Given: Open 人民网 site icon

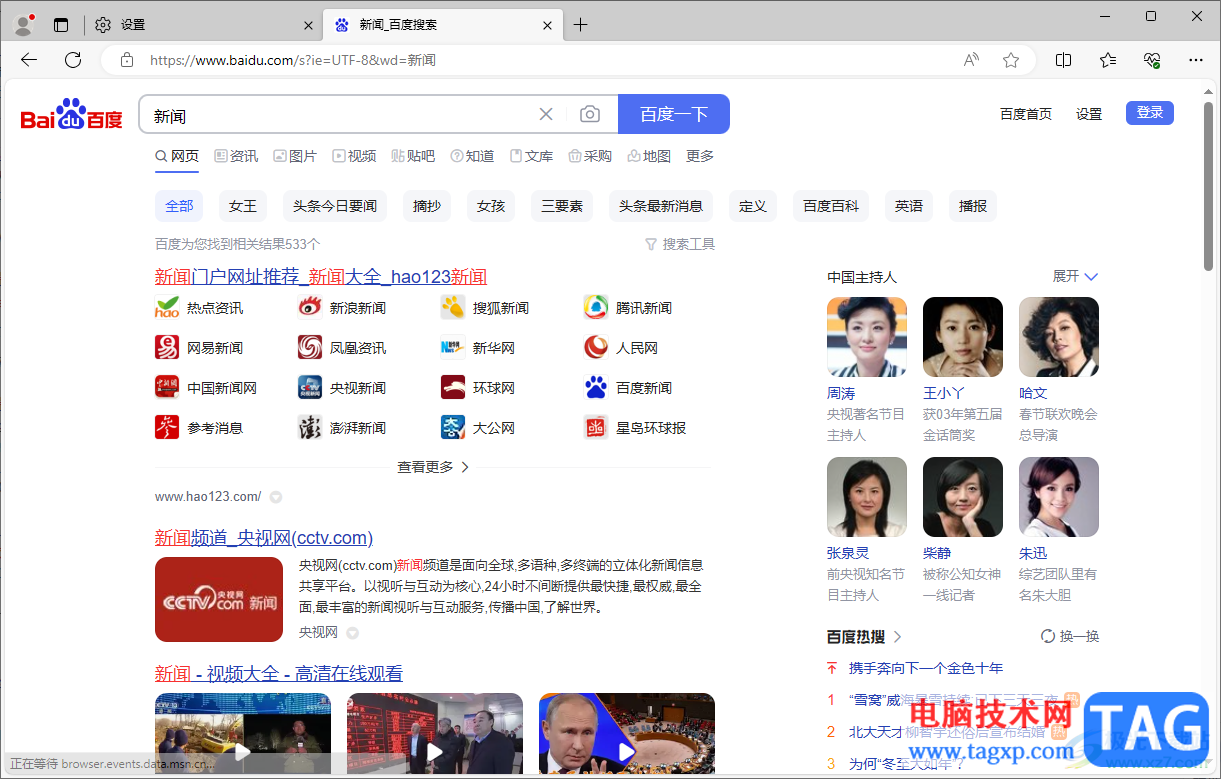Looking at the screenshot, I should 596,348.
